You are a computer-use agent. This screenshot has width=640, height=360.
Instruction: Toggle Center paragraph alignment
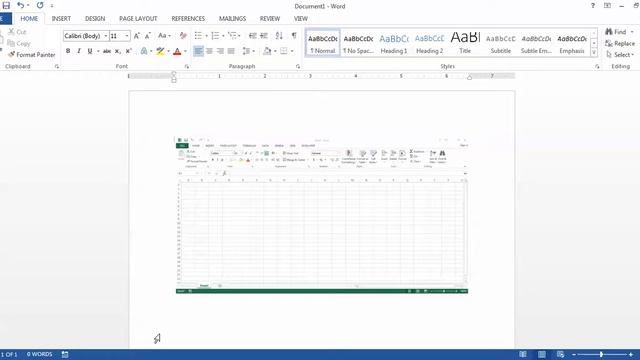tap(209, 51)
